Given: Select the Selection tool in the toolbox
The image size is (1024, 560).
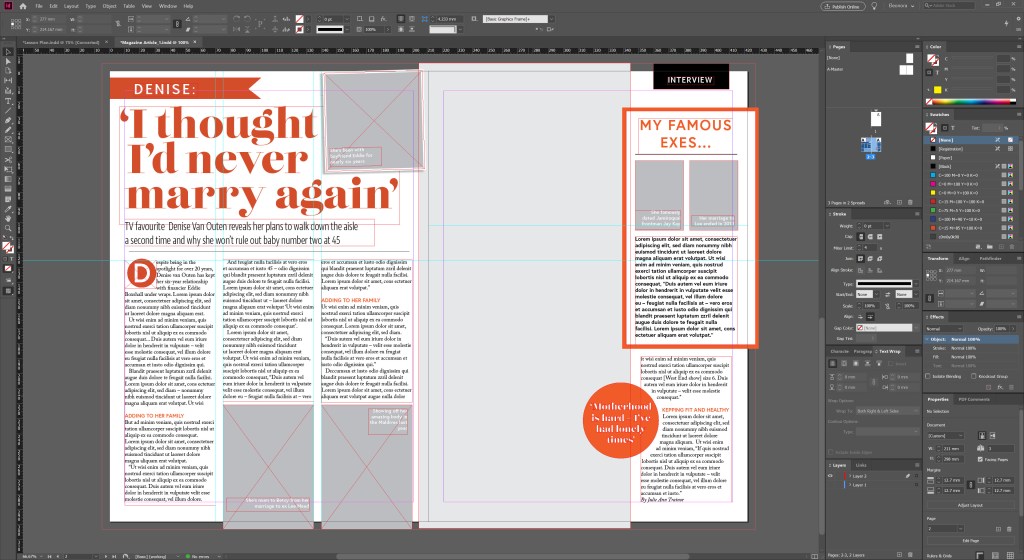Looking at the screenshot, I should [x=8, y=50].
